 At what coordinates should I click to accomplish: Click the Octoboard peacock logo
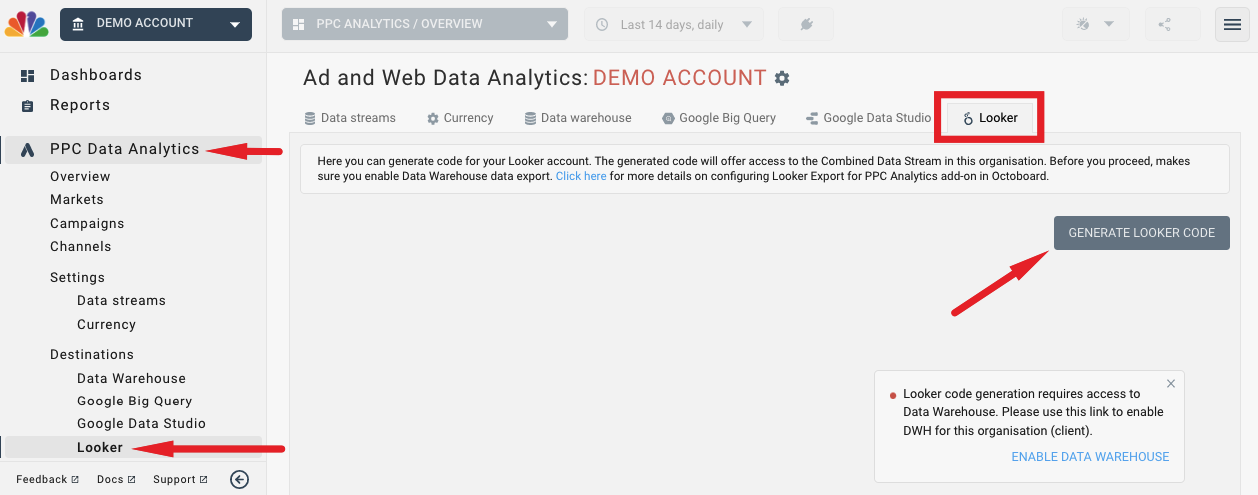27,24
